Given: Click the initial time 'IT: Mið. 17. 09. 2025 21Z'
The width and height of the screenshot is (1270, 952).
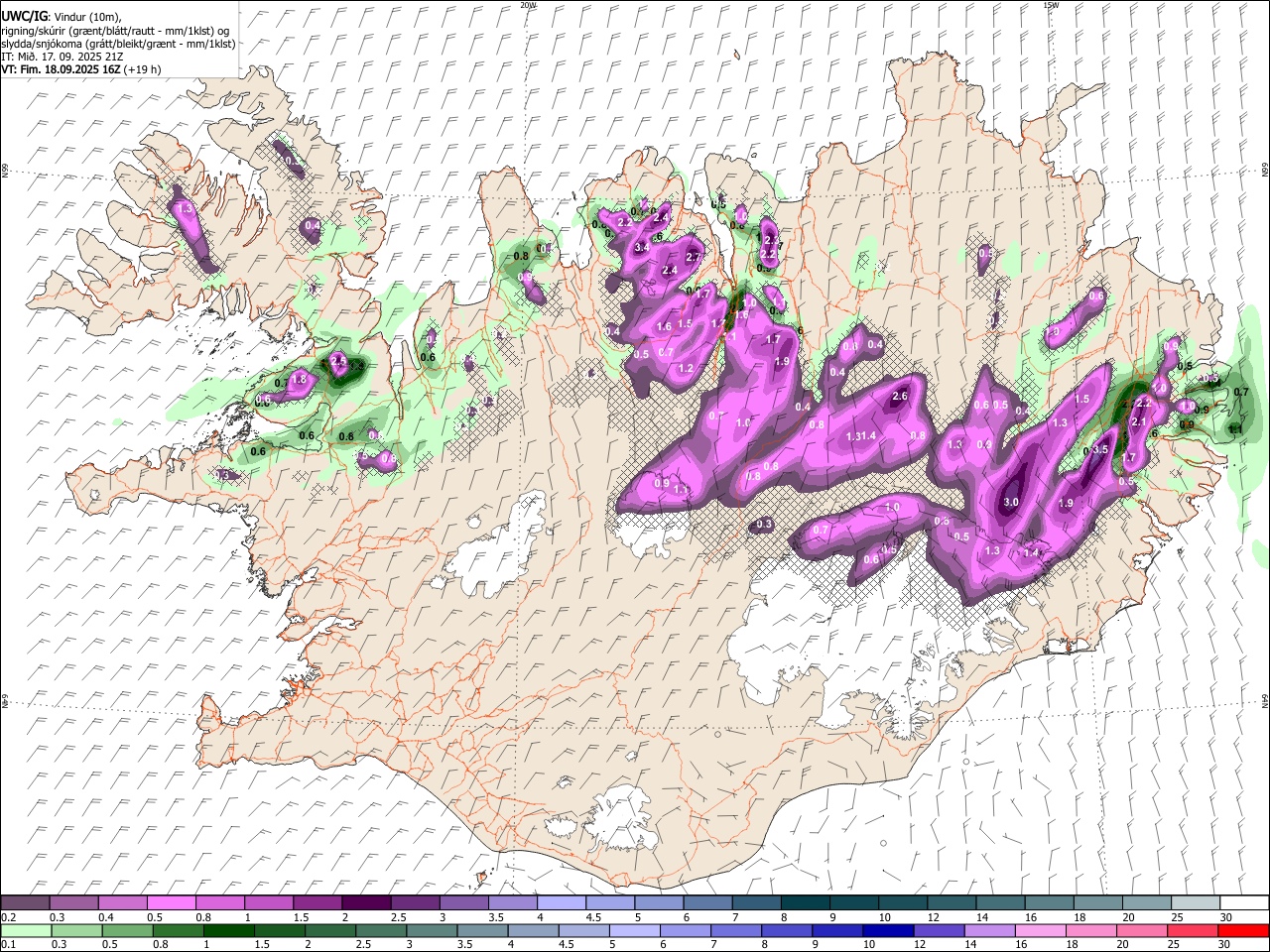Looking at the screenshot, I should tap(63, 57).
